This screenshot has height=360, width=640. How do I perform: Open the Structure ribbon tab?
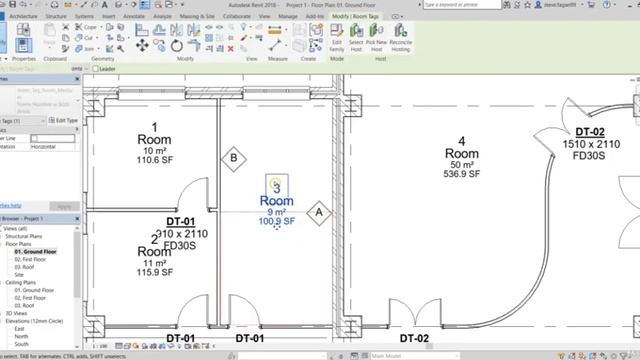(56, 16)
